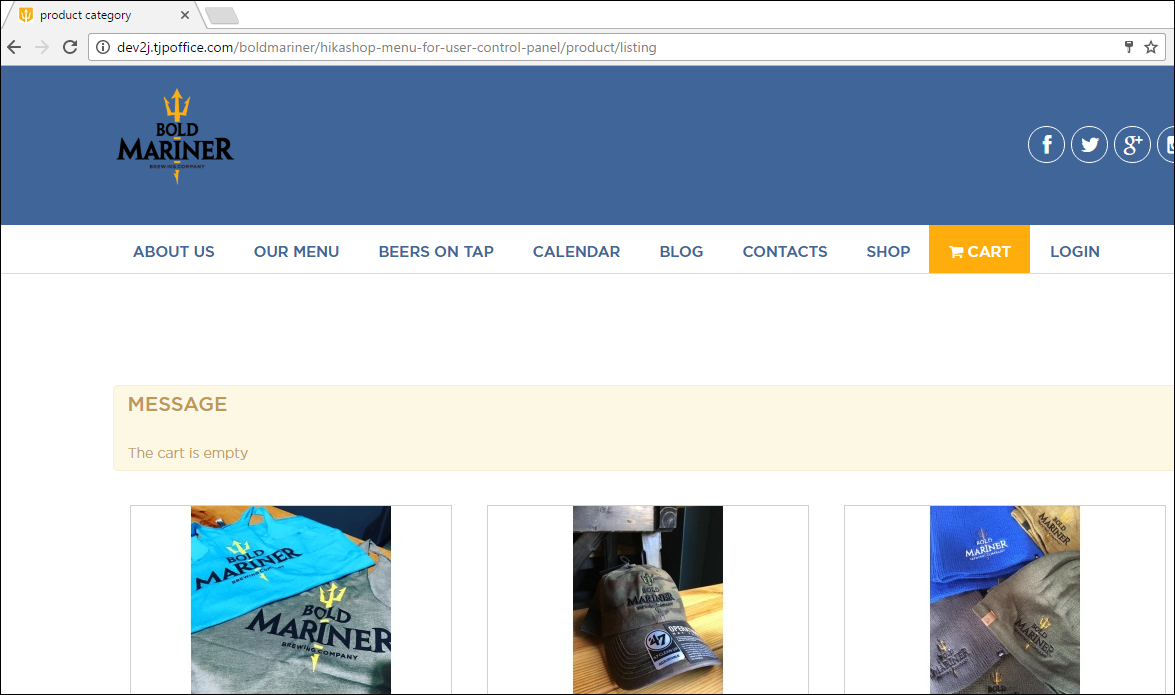This screenshot has height=695, width=1175.
Task: Open the About Us menu item
Action: click(x=174, y=252)
